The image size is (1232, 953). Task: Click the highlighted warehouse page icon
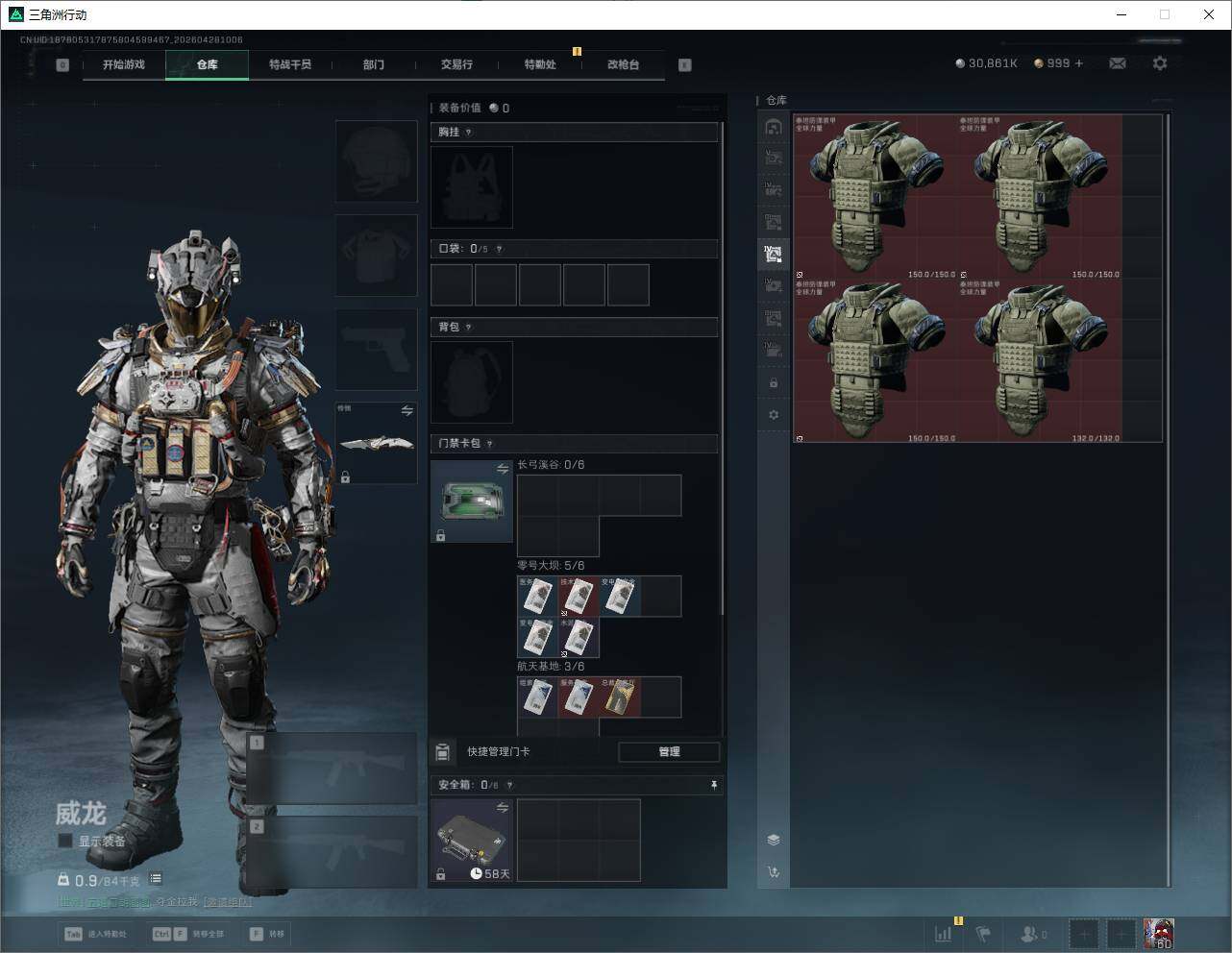(x=774, y=254)
